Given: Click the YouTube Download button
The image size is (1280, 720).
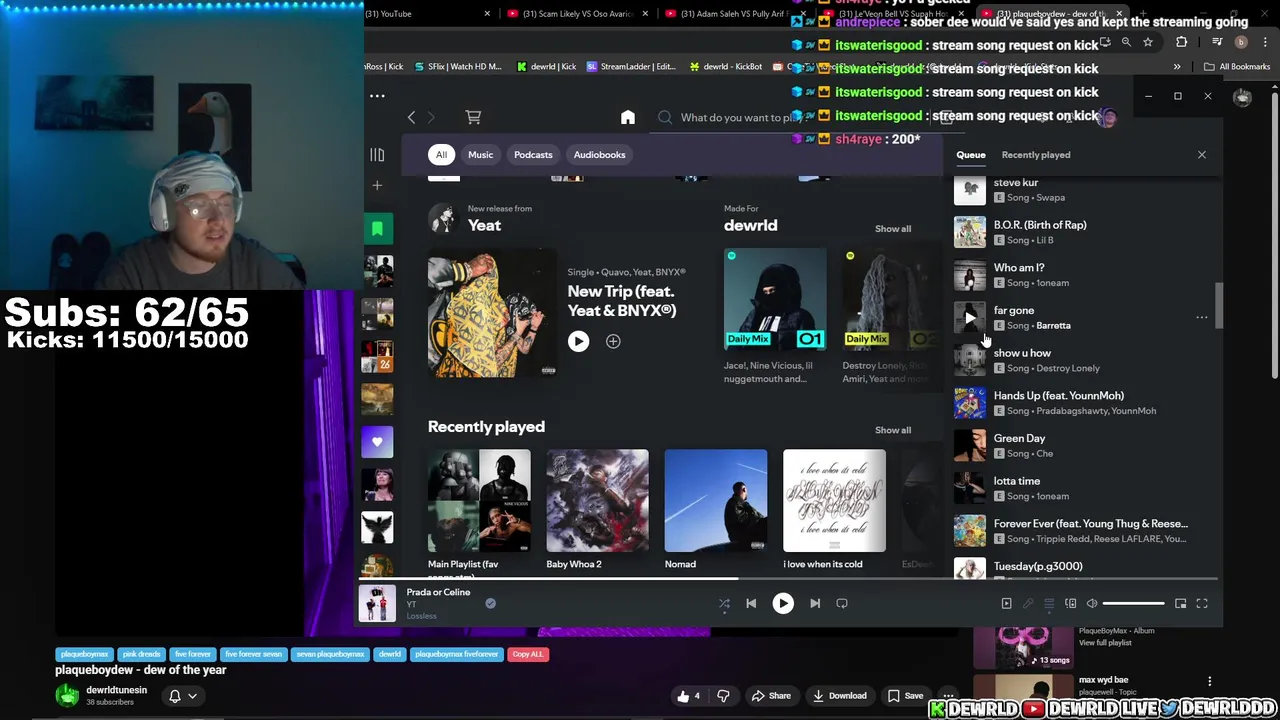Looking at the screenshot, I should (x=839, y=696).
